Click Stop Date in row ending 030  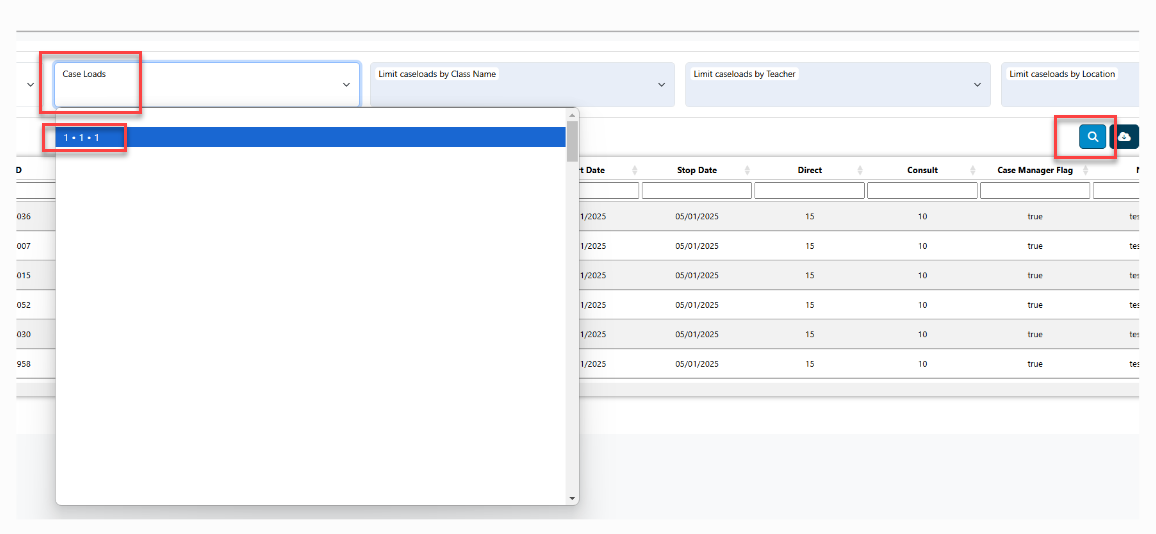coord(697,334)
